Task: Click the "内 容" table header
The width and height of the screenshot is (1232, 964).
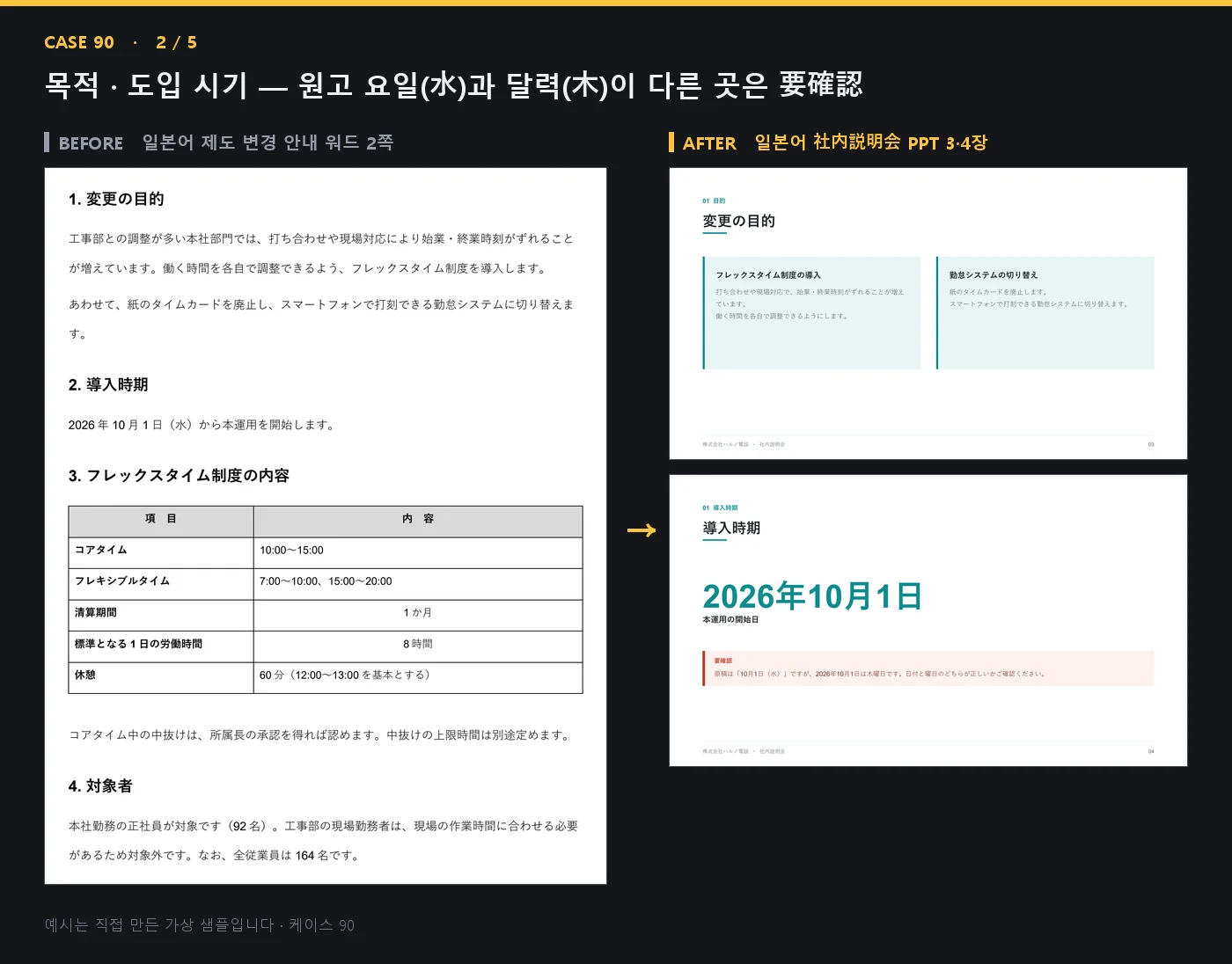Action: tap(418, 522)
